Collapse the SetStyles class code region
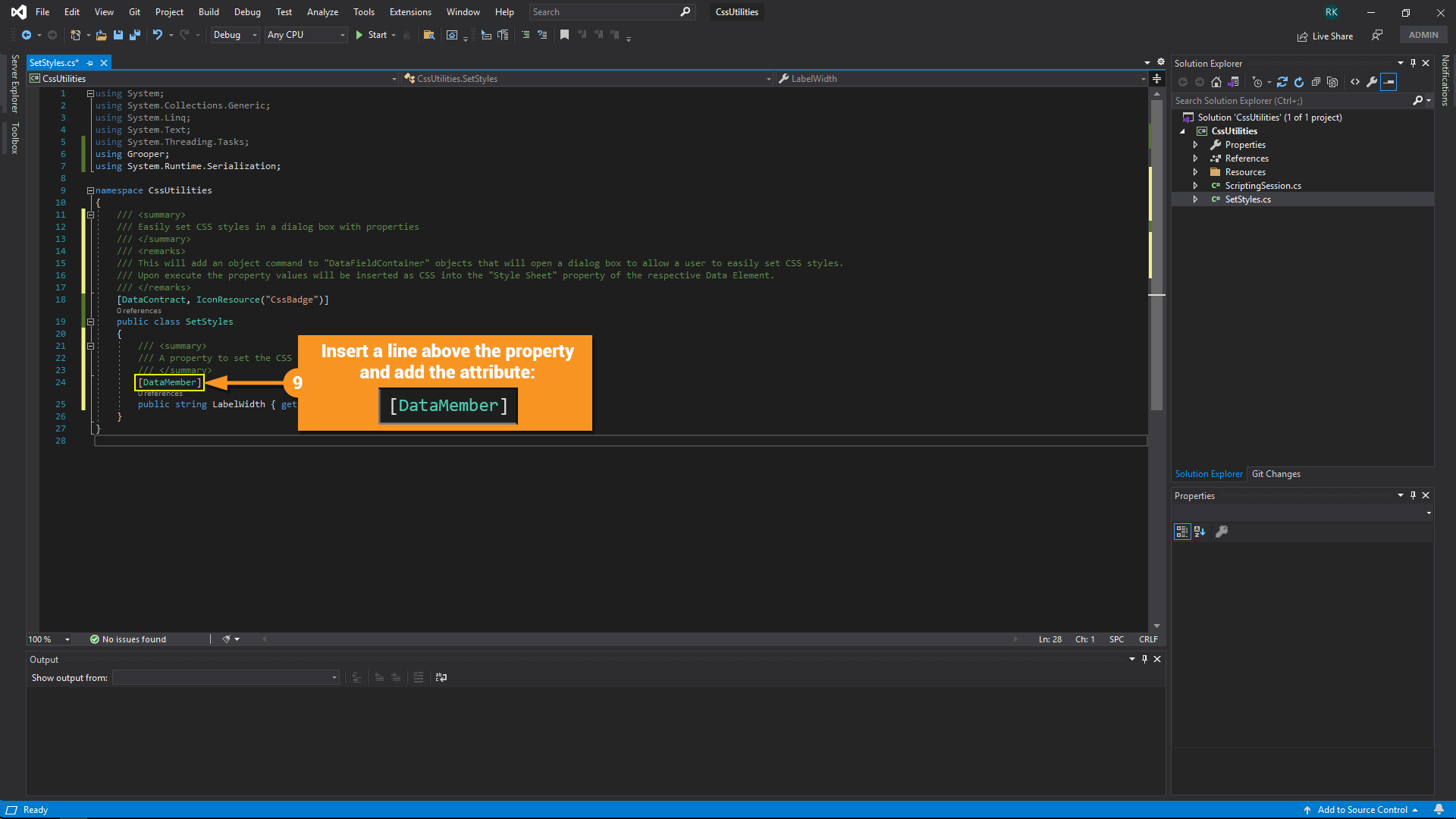This screenshot has width=1456, height=819. (90, 322)
